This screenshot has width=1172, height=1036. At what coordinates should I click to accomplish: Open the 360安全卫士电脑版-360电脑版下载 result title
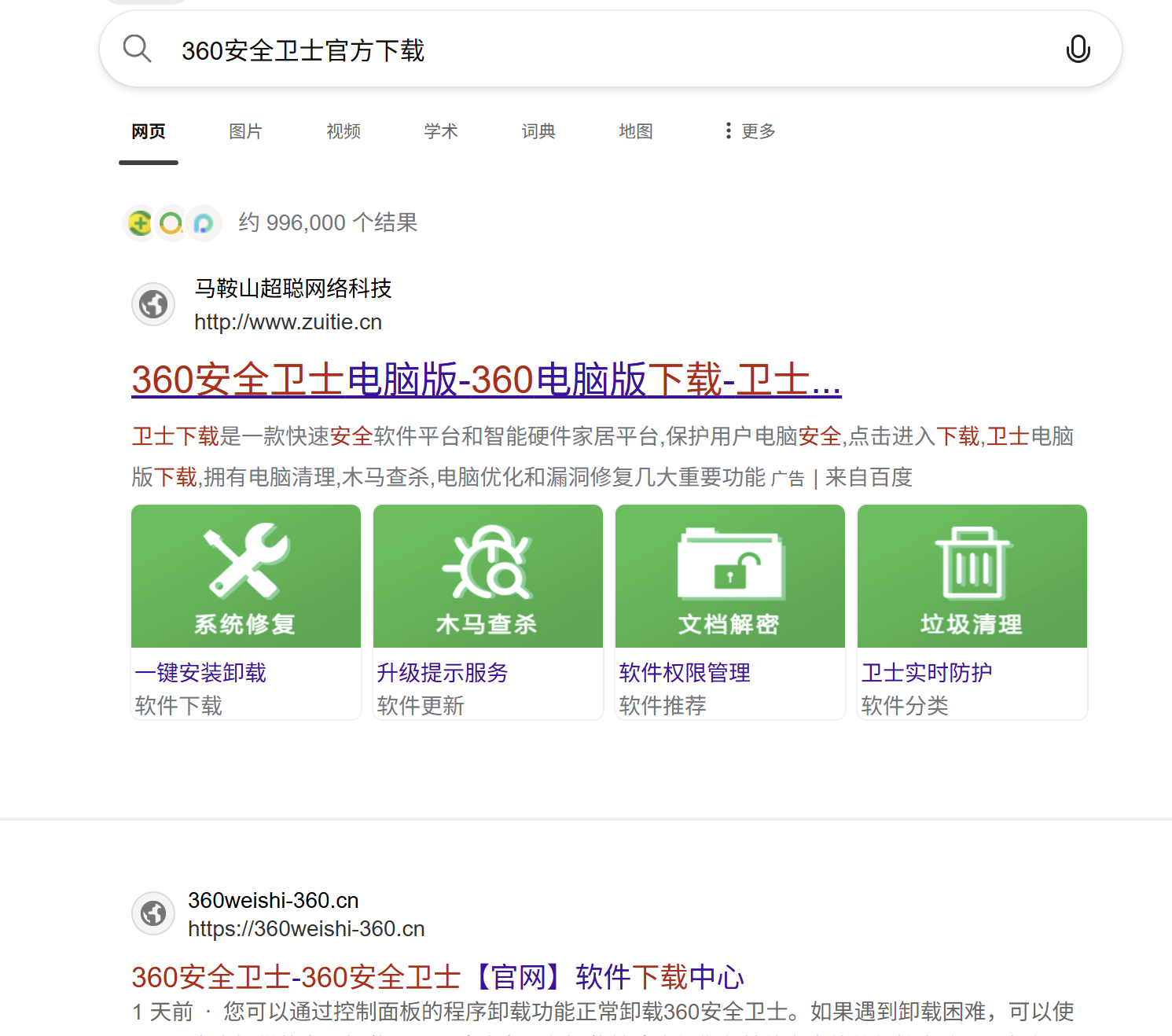[x=487, y=380]
